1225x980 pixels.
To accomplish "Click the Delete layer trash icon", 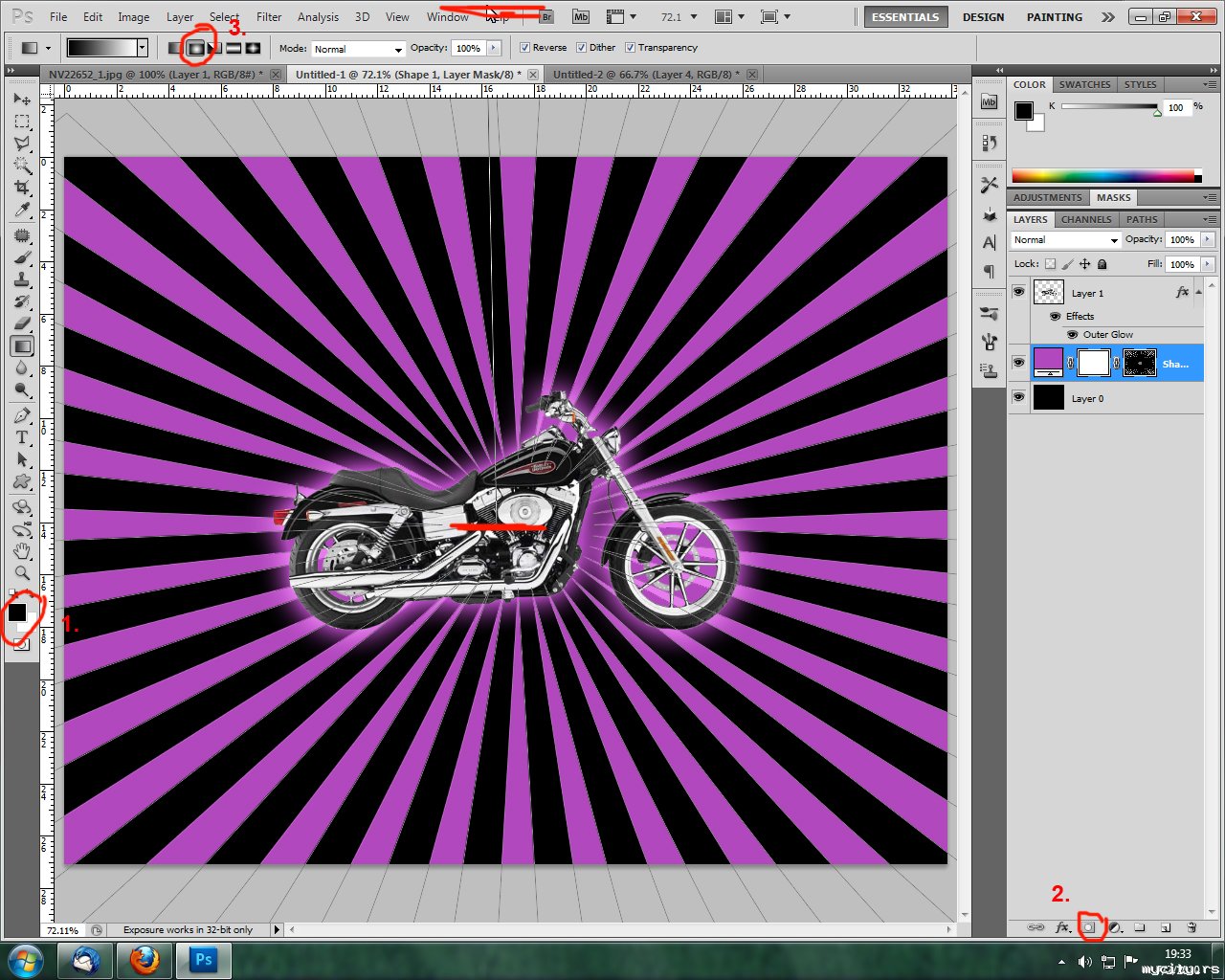I will [x=1192, y=927].
